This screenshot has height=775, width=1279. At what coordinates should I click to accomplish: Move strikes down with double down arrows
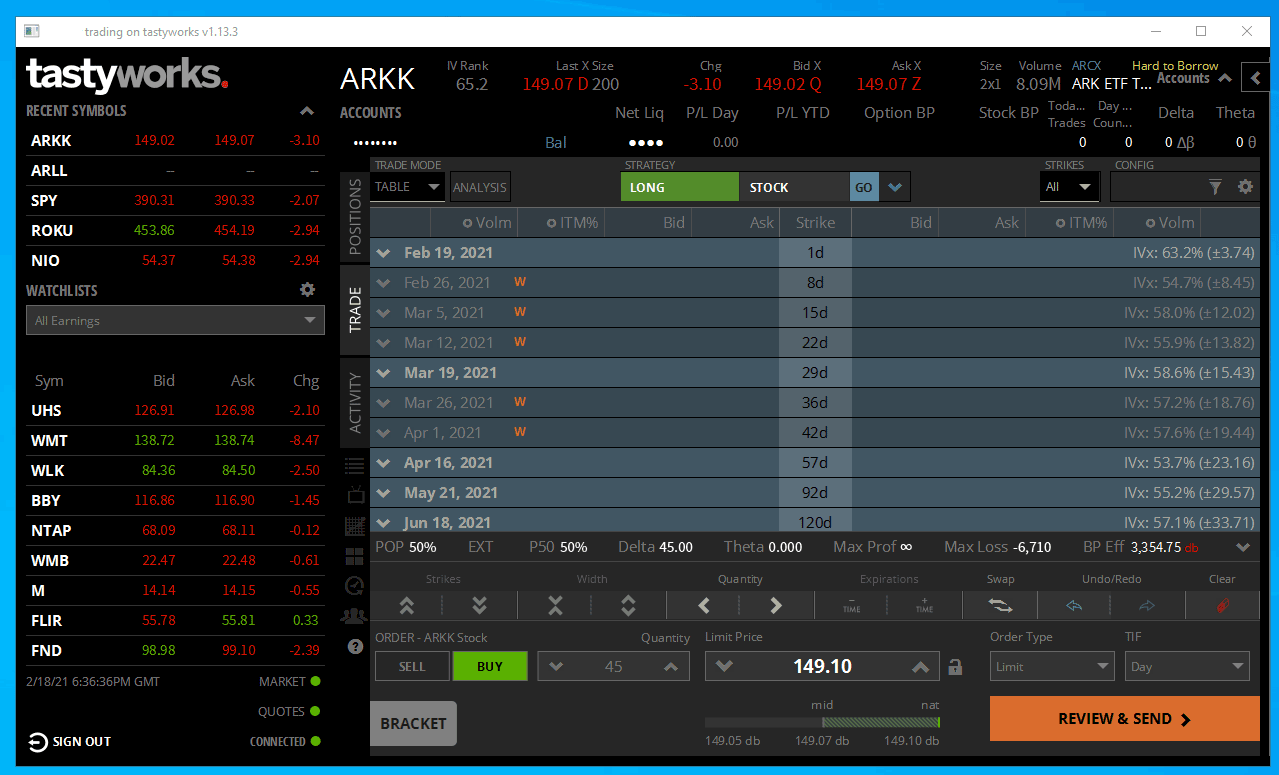(x=479, y=605)
